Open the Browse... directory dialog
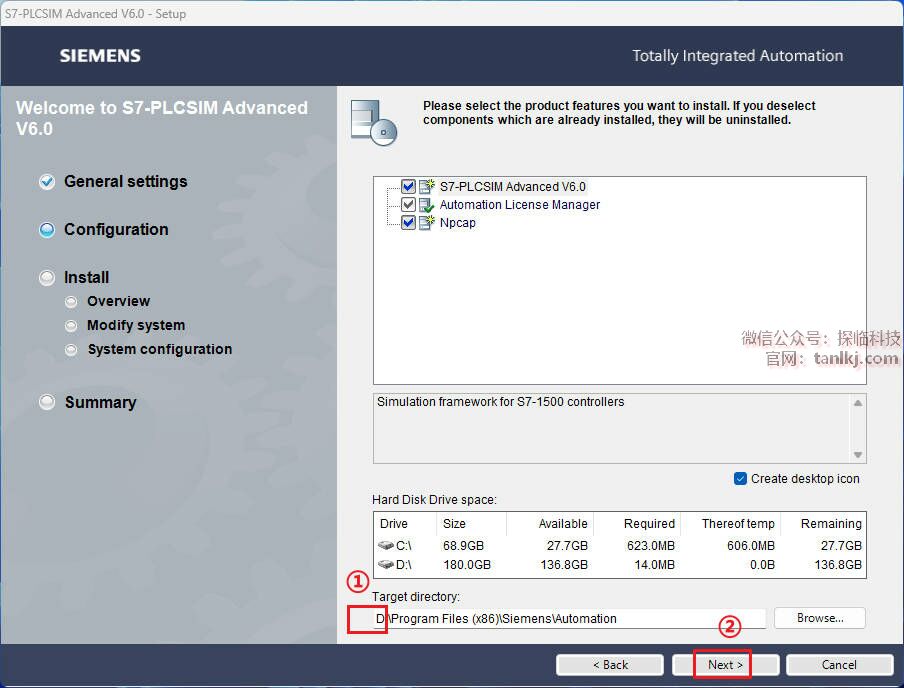The height and width of the screenshot is (688, 904). click(819, 618)
